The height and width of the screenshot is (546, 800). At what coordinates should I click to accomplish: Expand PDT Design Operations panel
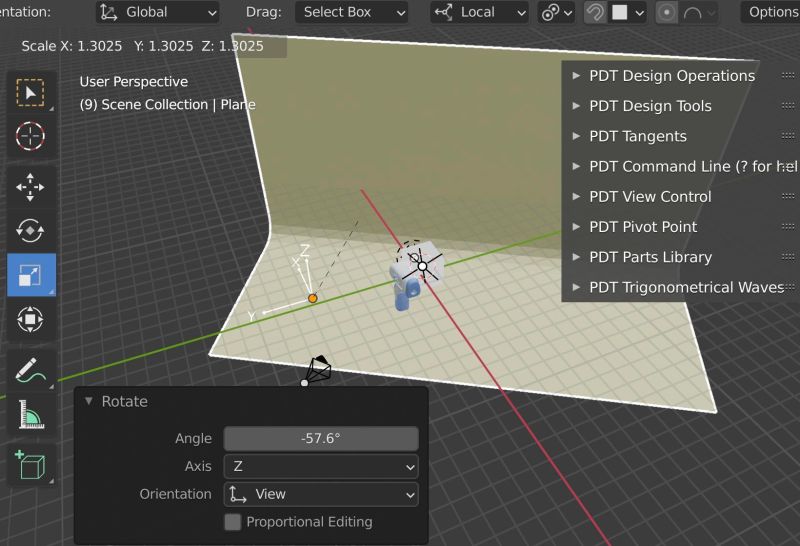click(x=671, y=76)
